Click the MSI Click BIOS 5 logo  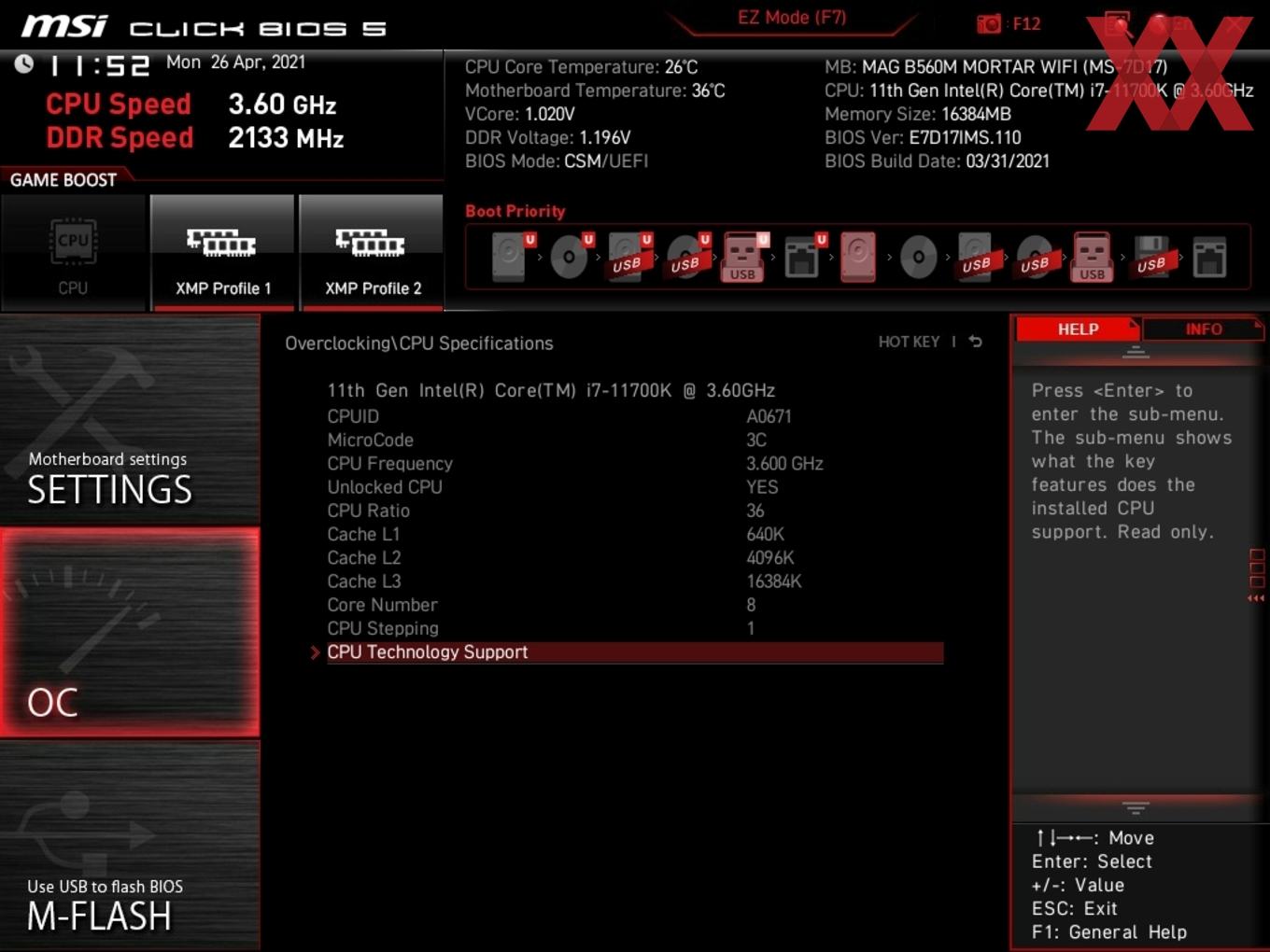[x=204, y=26]
